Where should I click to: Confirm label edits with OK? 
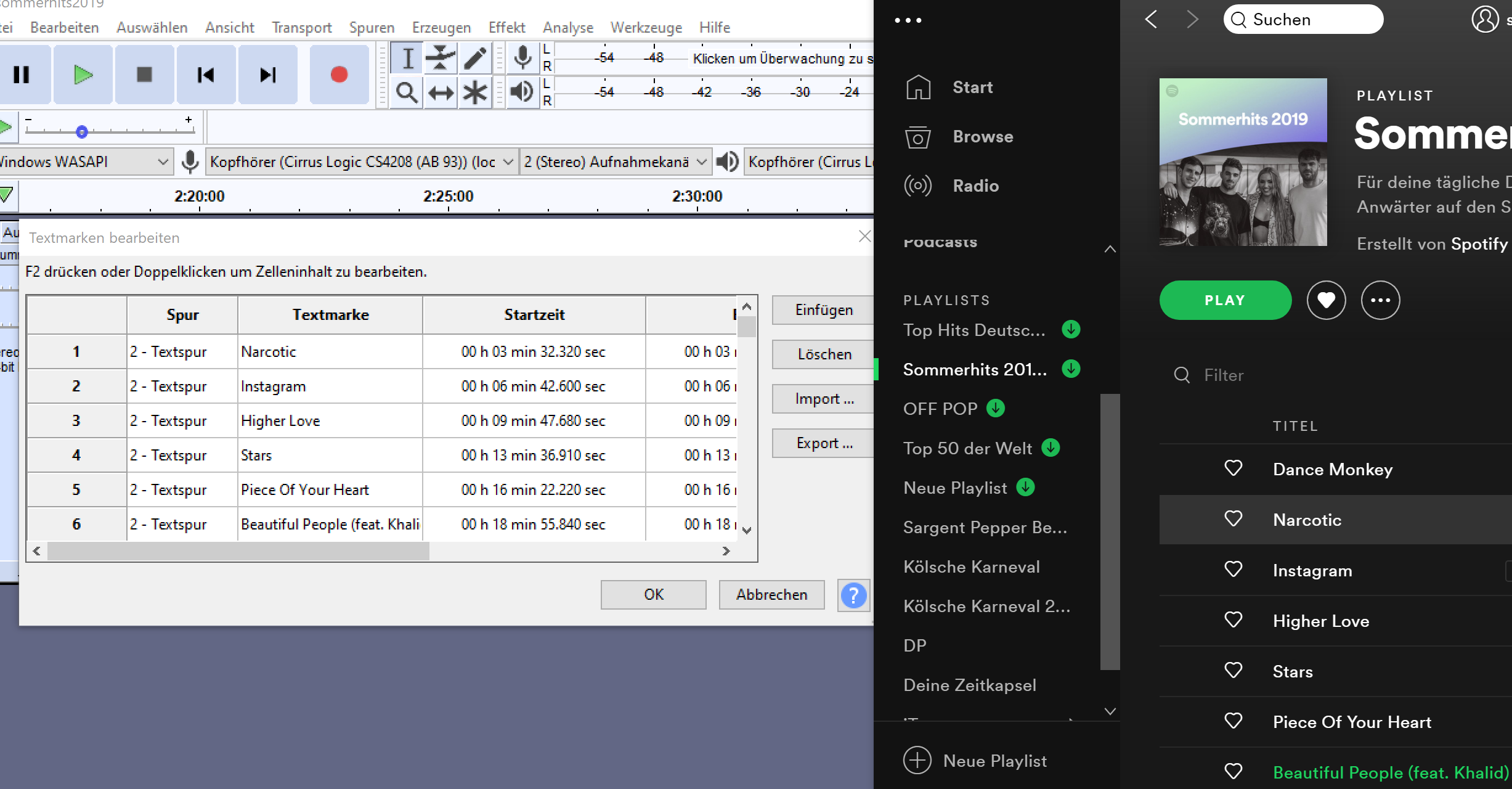pos(654,595)
